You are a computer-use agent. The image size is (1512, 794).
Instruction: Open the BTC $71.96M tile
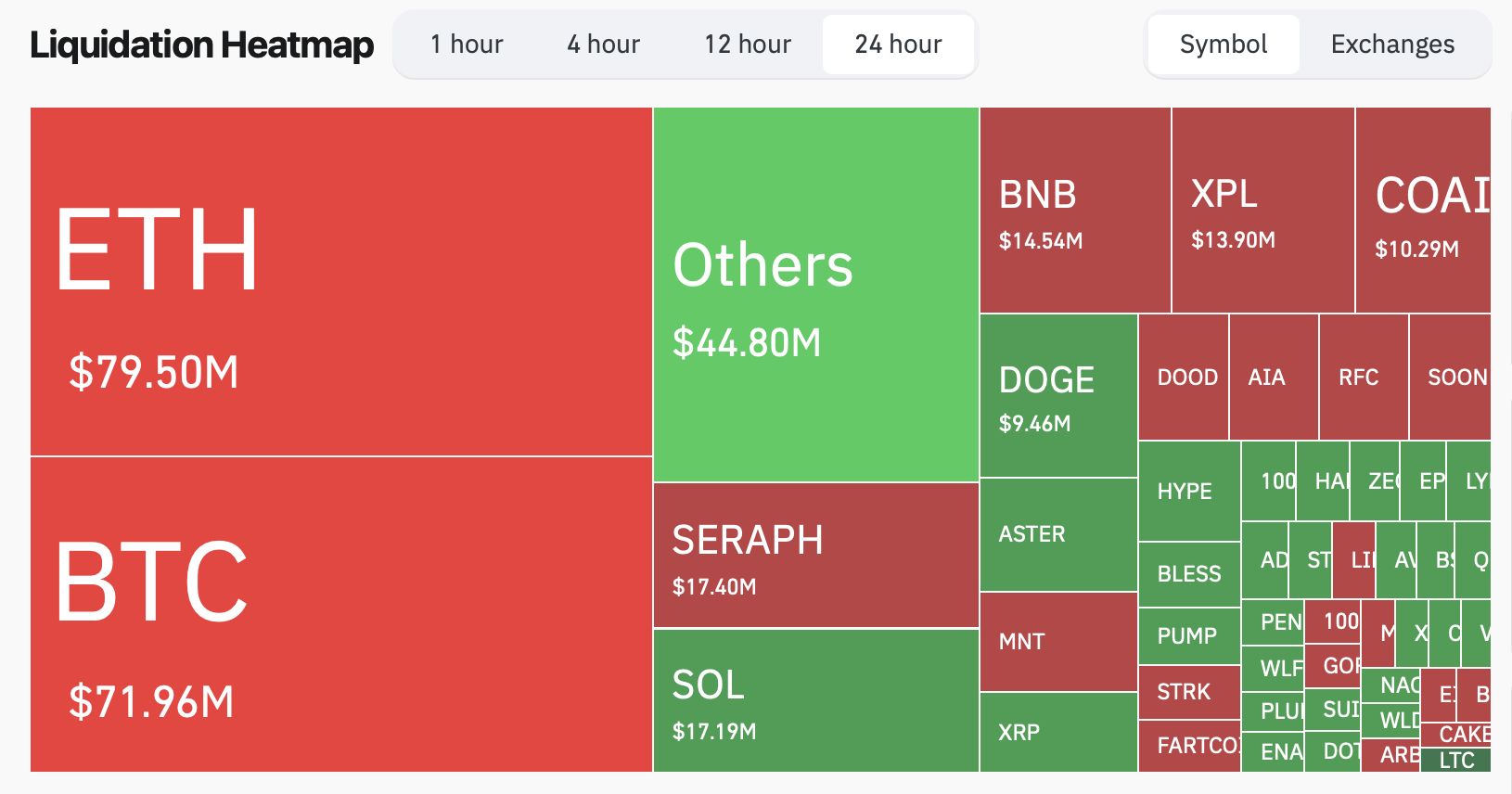(340, 614)
